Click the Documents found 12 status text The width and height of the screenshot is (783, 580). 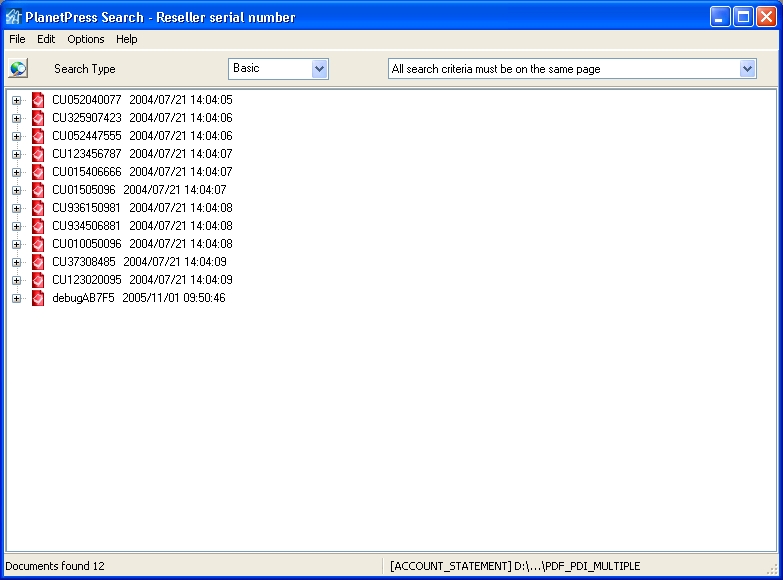55,566
